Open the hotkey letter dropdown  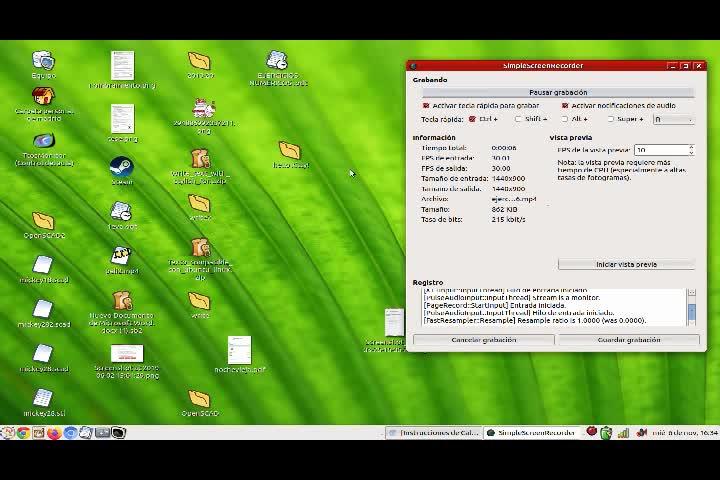point(672,119)
